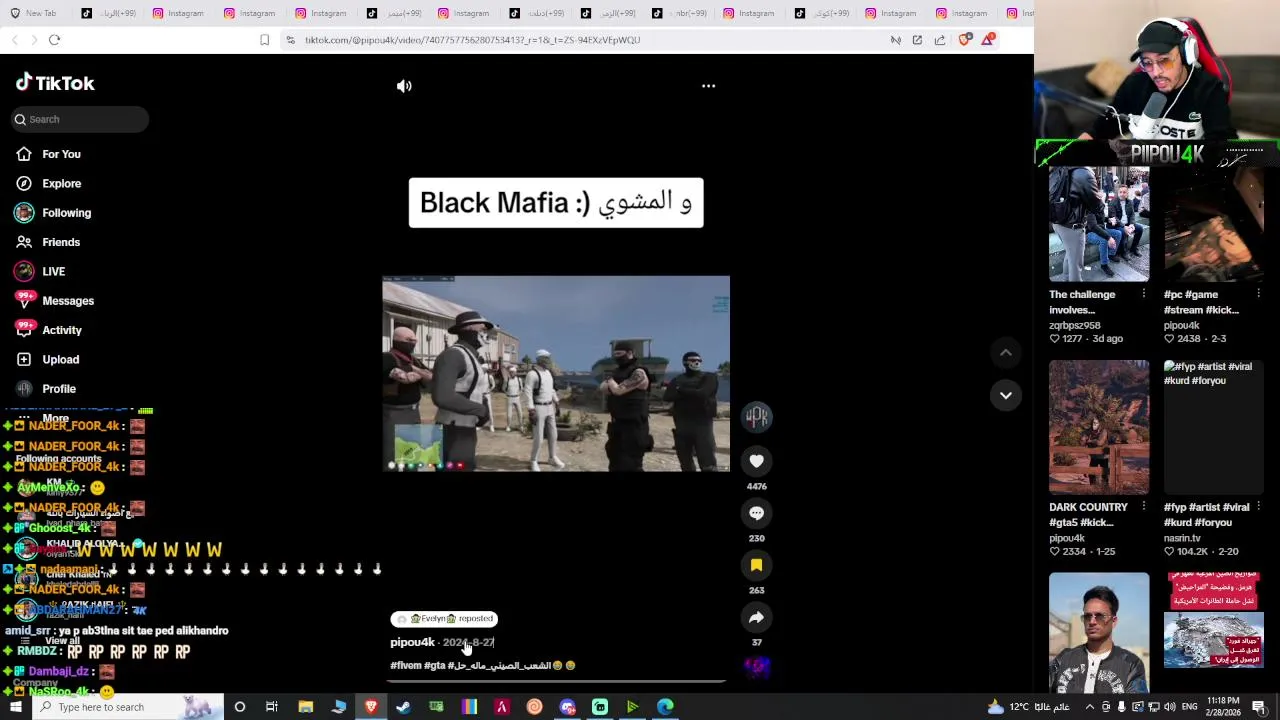Click the TikTok logo
1280x720 pixels.
(55, 83)
